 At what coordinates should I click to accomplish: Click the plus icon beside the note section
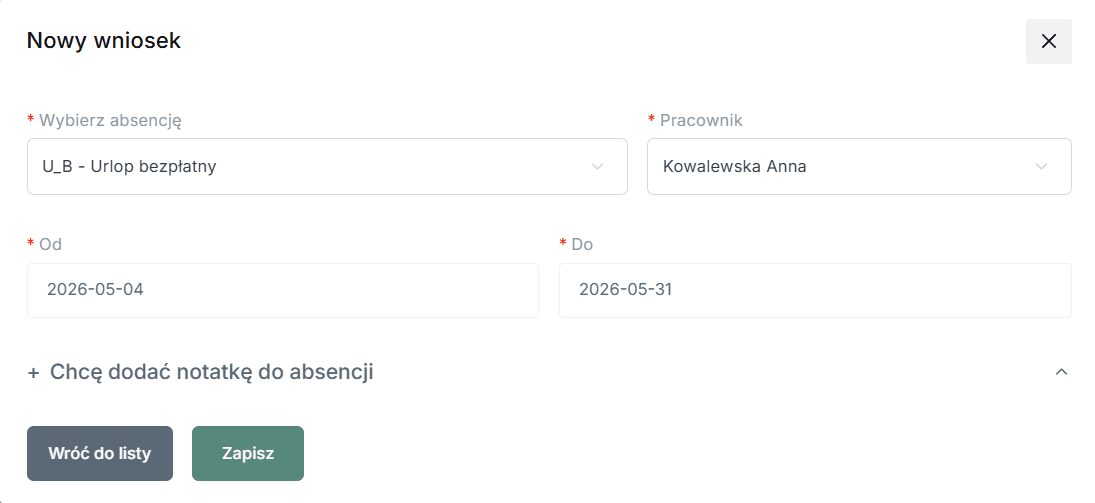34,373
